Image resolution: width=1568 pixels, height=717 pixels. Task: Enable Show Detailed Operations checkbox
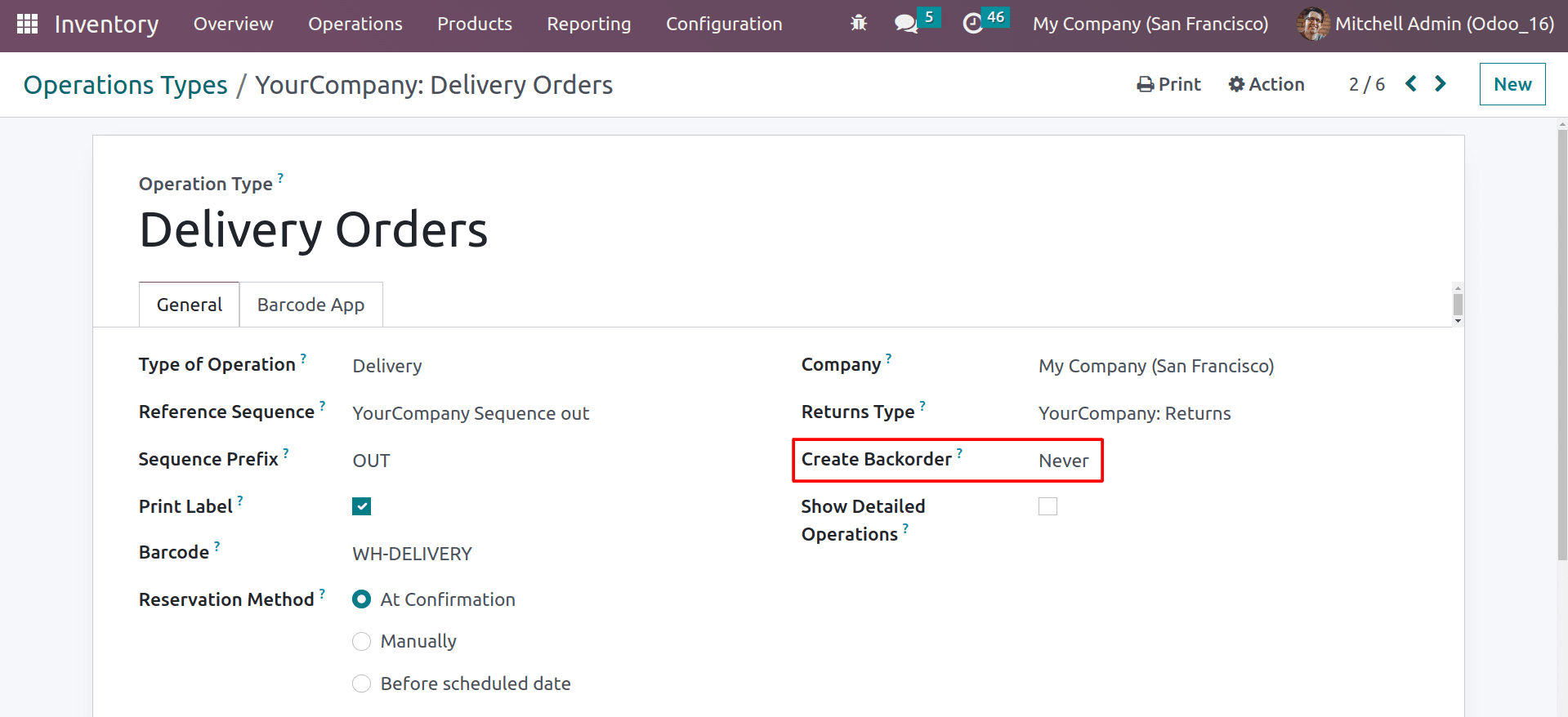pos(1048,506)
